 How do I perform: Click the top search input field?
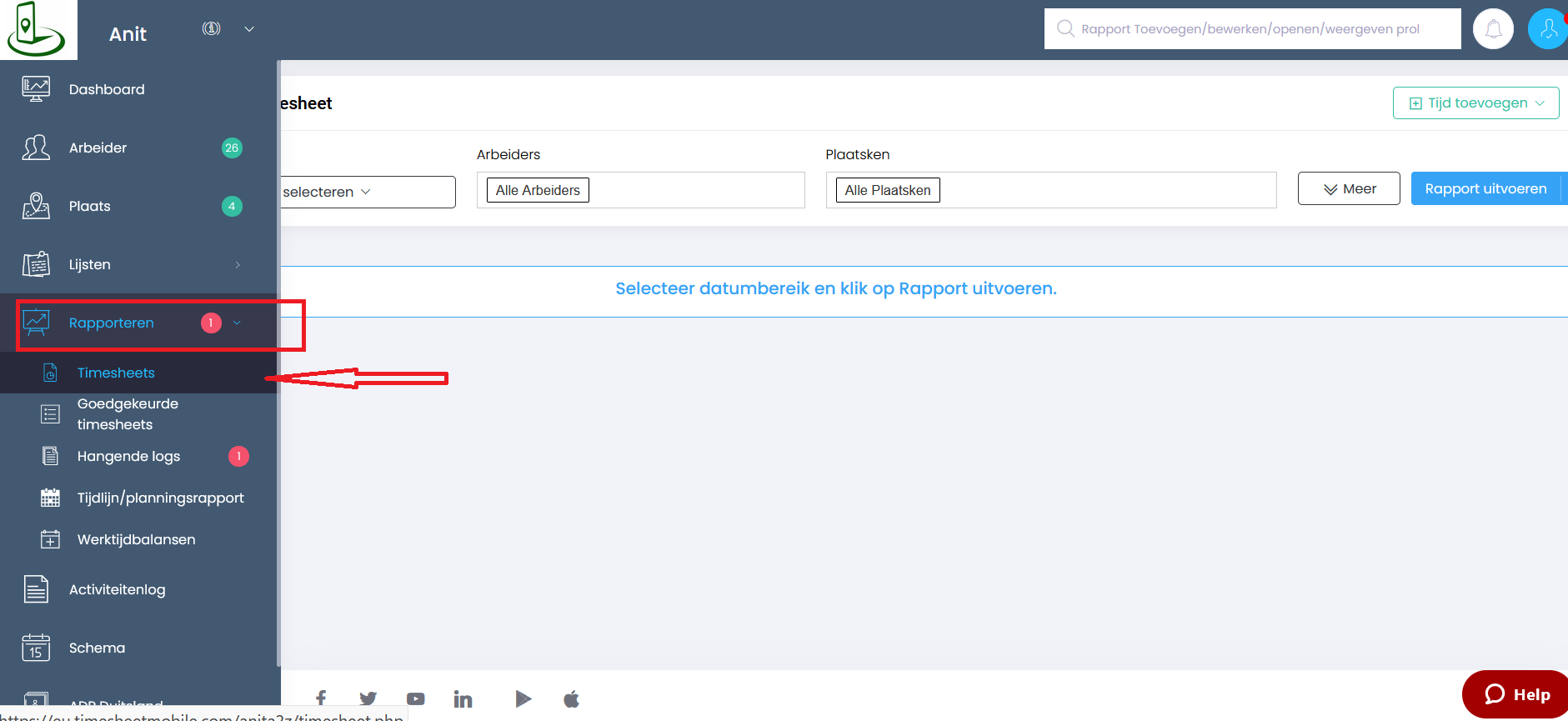click(1252, 29)
